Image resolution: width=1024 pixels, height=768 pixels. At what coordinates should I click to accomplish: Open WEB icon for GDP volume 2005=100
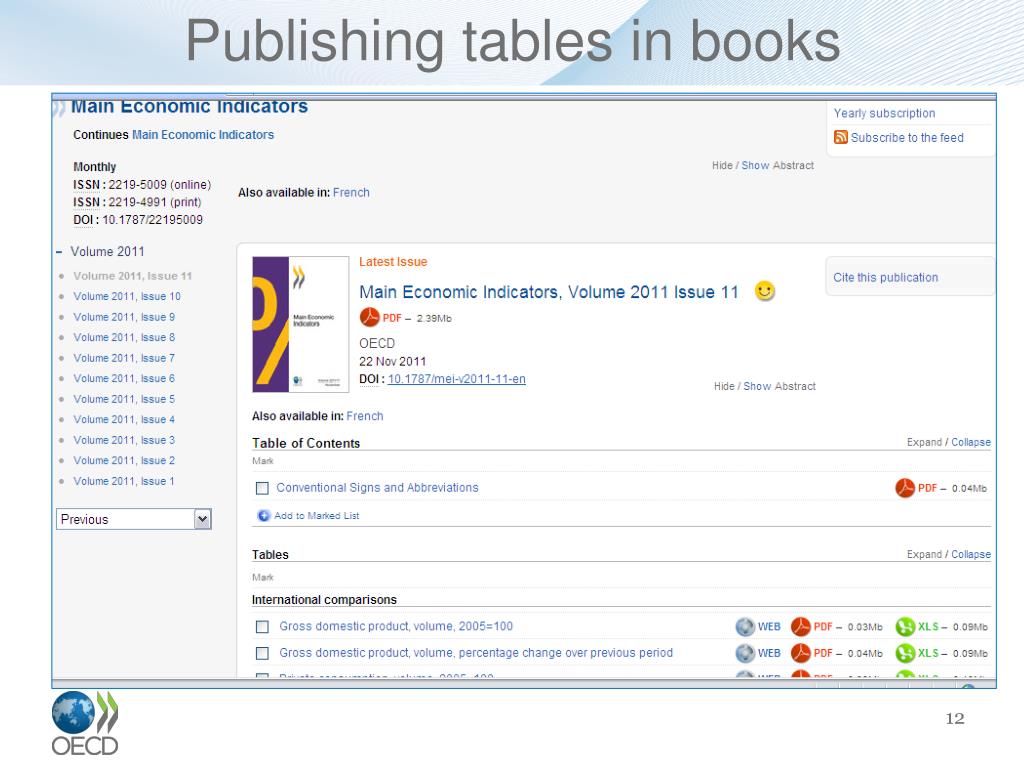[744, 626]
